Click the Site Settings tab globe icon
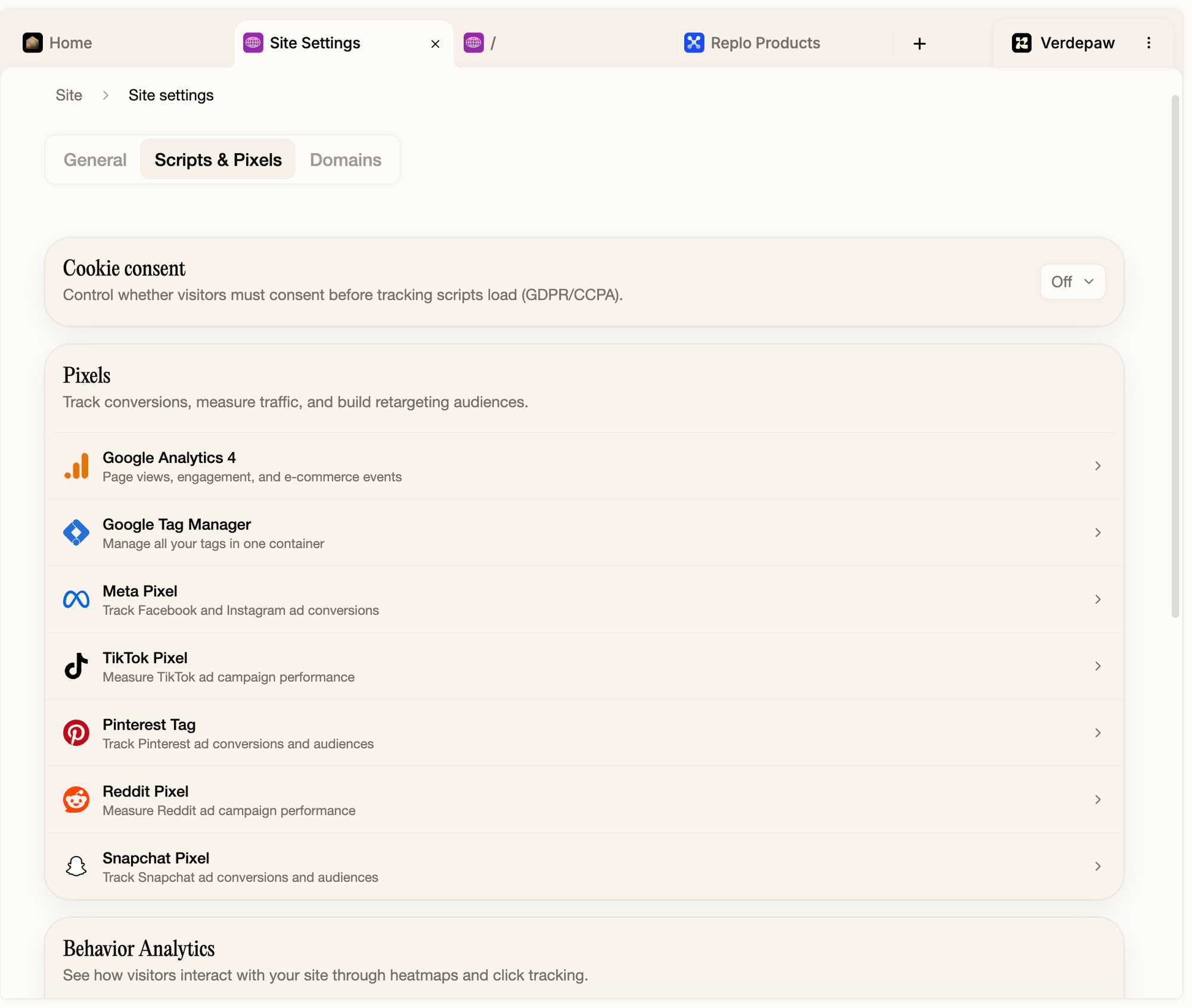The height and width of the screenshot is (1008, 1192). pyautogui.click(x=253, y=43)
